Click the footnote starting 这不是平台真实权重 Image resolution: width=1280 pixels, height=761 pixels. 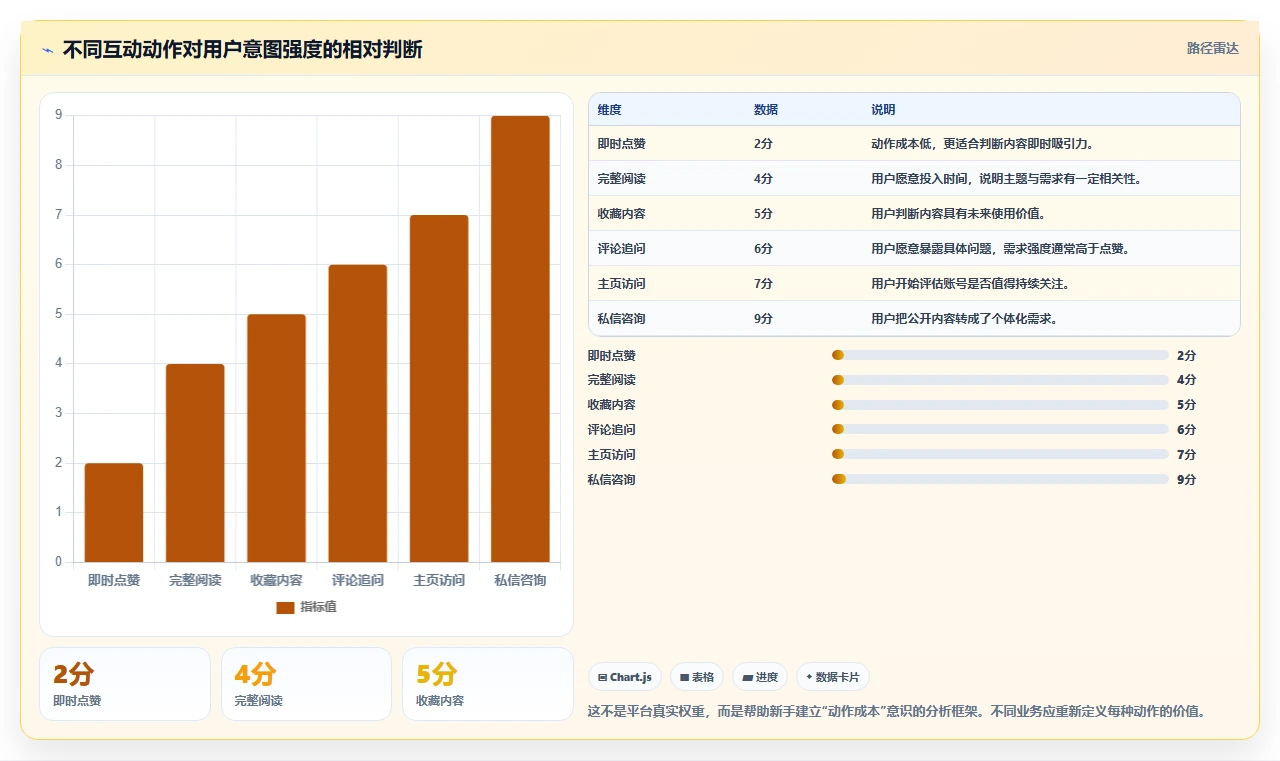pyautogui.click(x=897, y=712)
